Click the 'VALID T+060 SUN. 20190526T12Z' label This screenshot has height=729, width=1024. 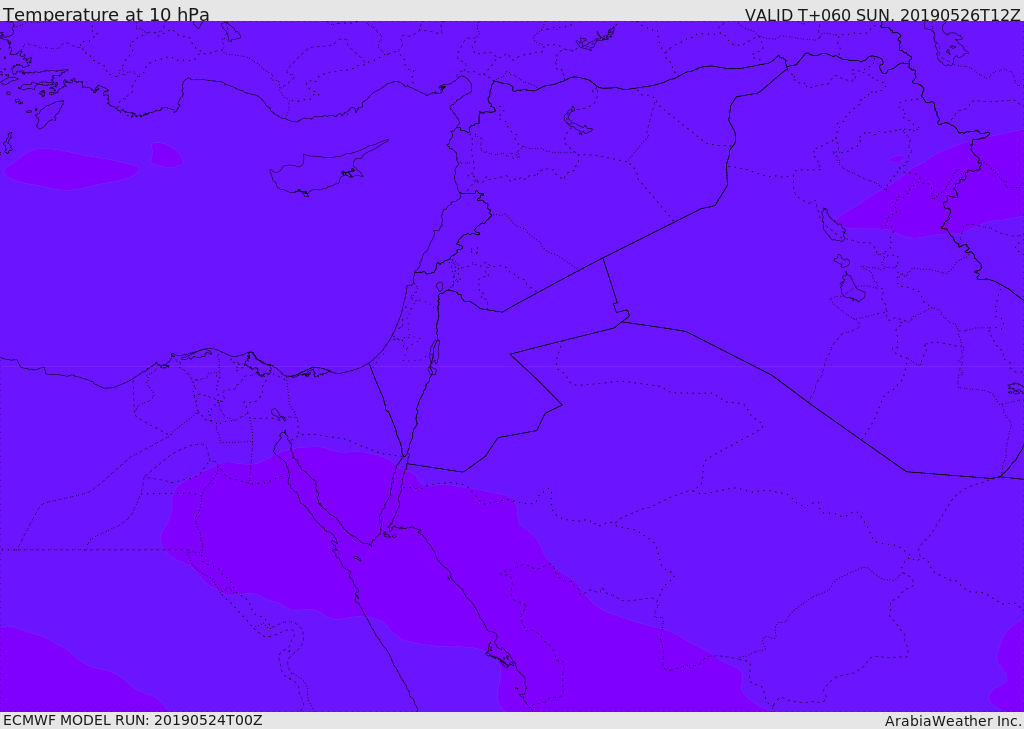[882, 14]
